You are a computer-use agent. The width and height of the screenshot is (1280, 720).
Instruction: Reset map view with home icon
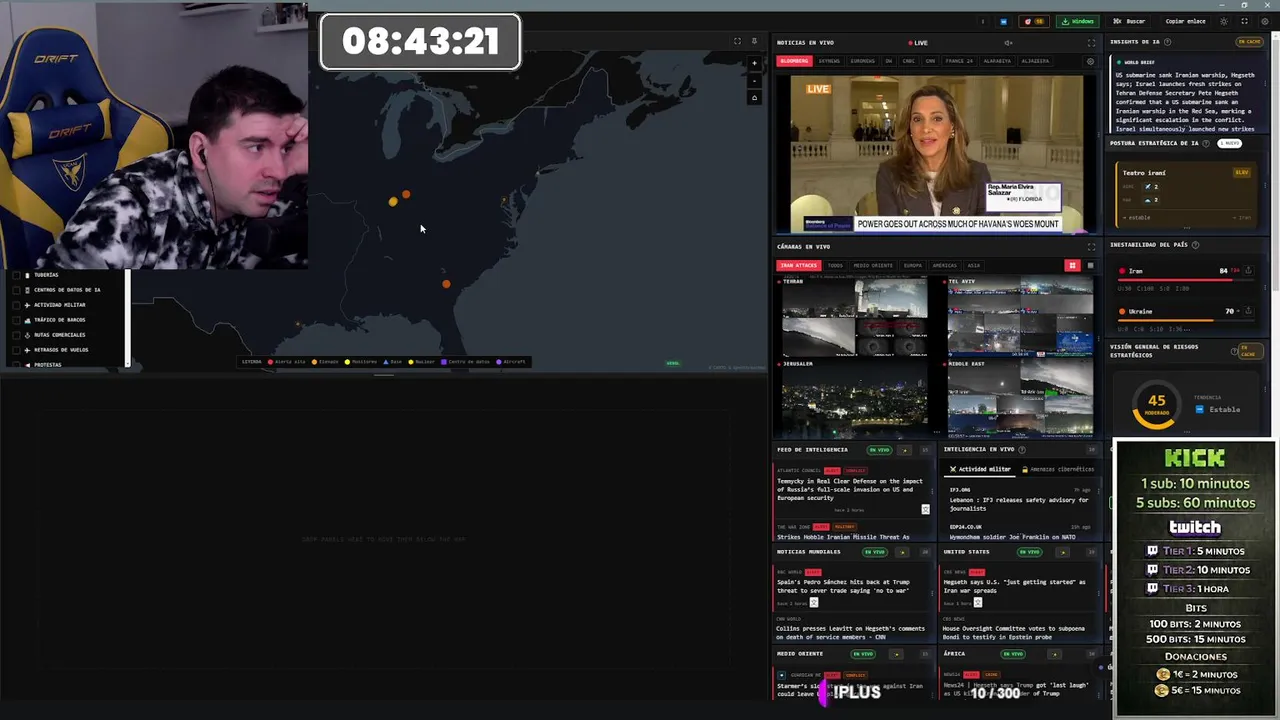pyautogui.click(x=755, y=97)
